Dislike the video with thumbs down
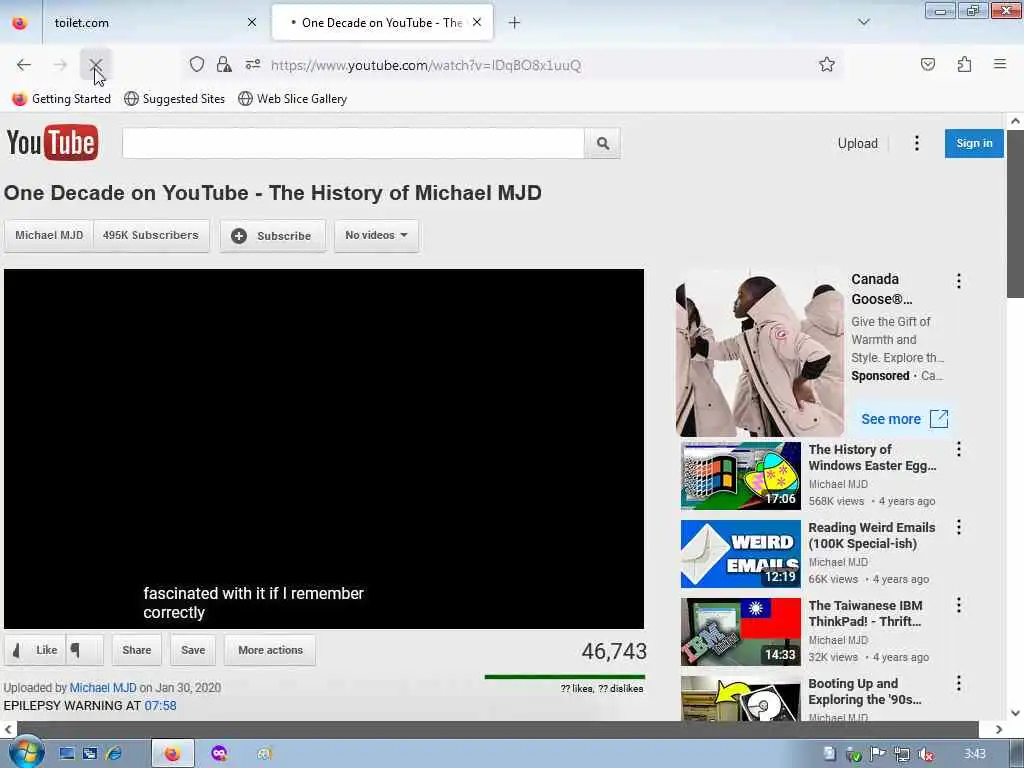The image size is (1024, 768). click(84, 650)
